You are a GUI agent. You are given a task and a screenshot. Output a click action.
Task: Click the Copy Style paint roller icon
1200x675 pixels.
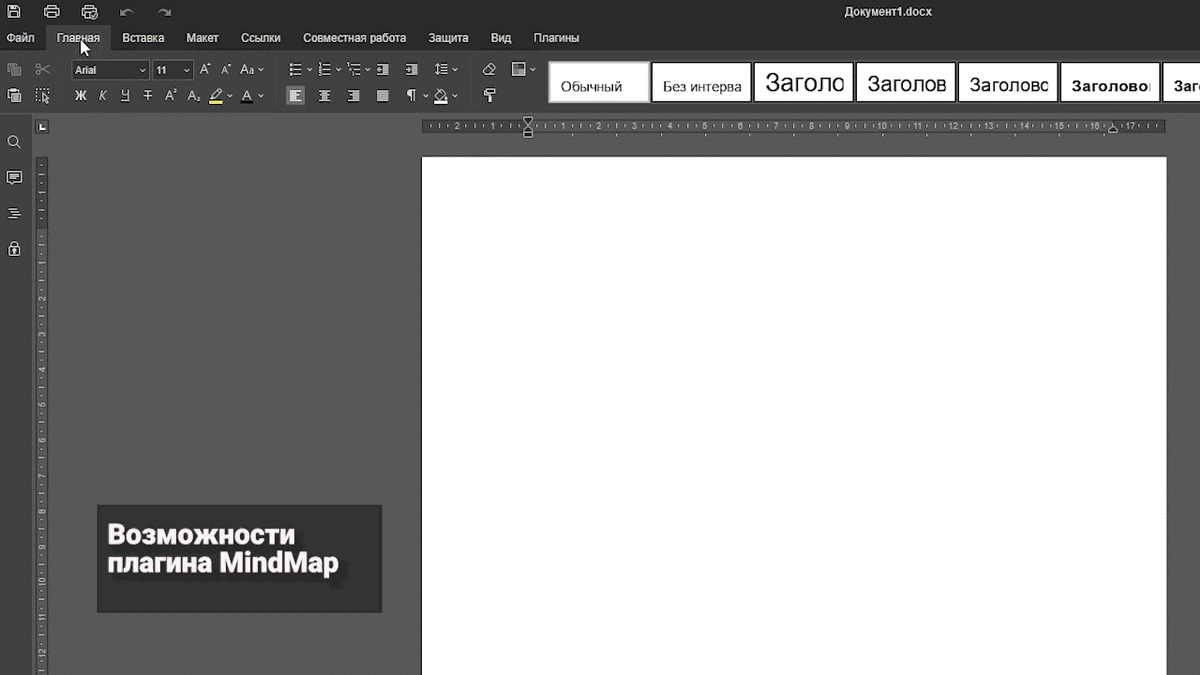489,96
